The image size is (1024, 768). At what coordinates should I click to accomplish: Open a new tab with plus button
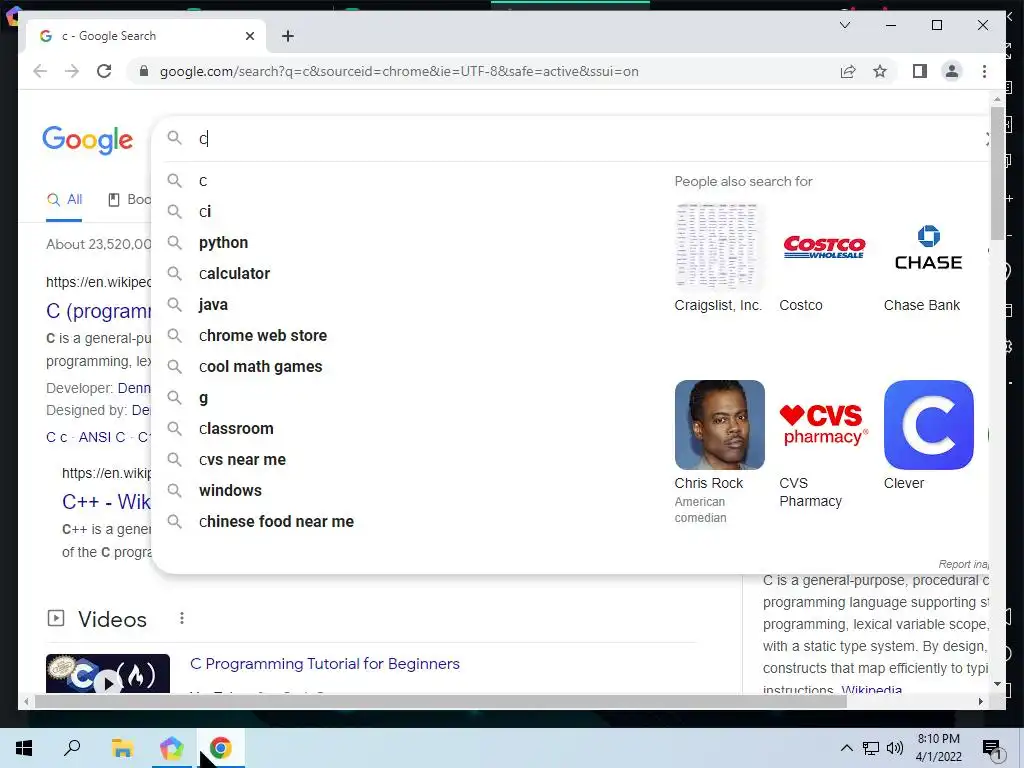click(288, 36)
